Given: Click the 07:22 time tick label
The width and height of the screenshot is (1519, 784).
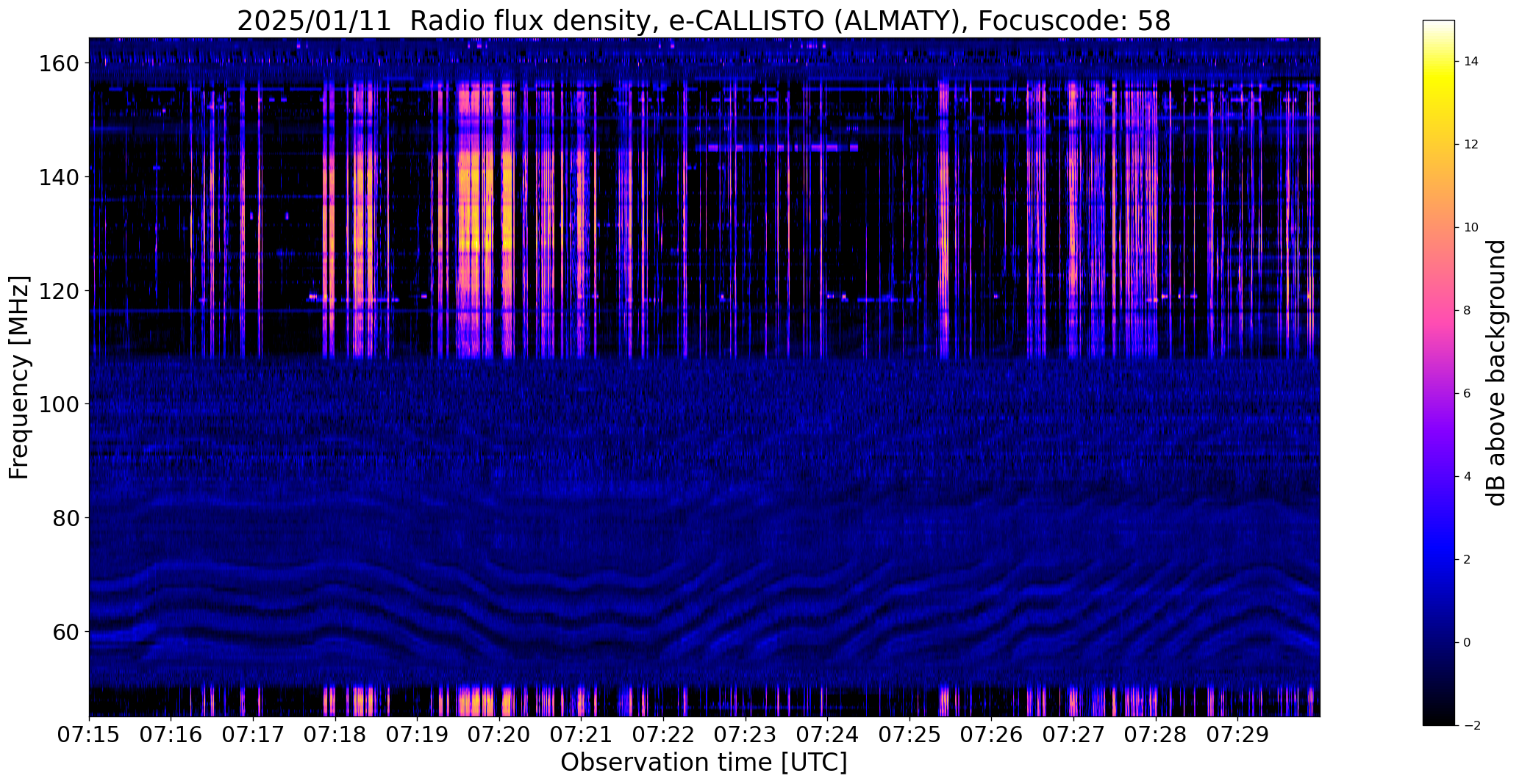Looking at the screenshot, I should (663, 734).
